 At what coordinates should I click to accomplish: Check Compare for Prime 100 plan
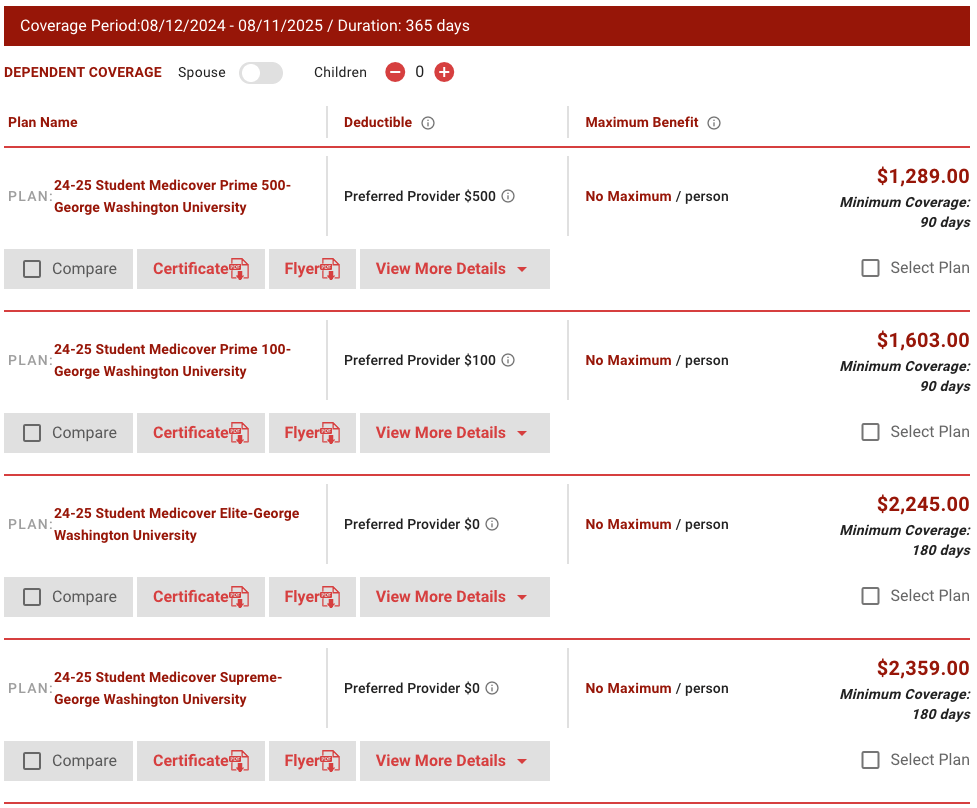pyautogui.click(x=32, y=433)
